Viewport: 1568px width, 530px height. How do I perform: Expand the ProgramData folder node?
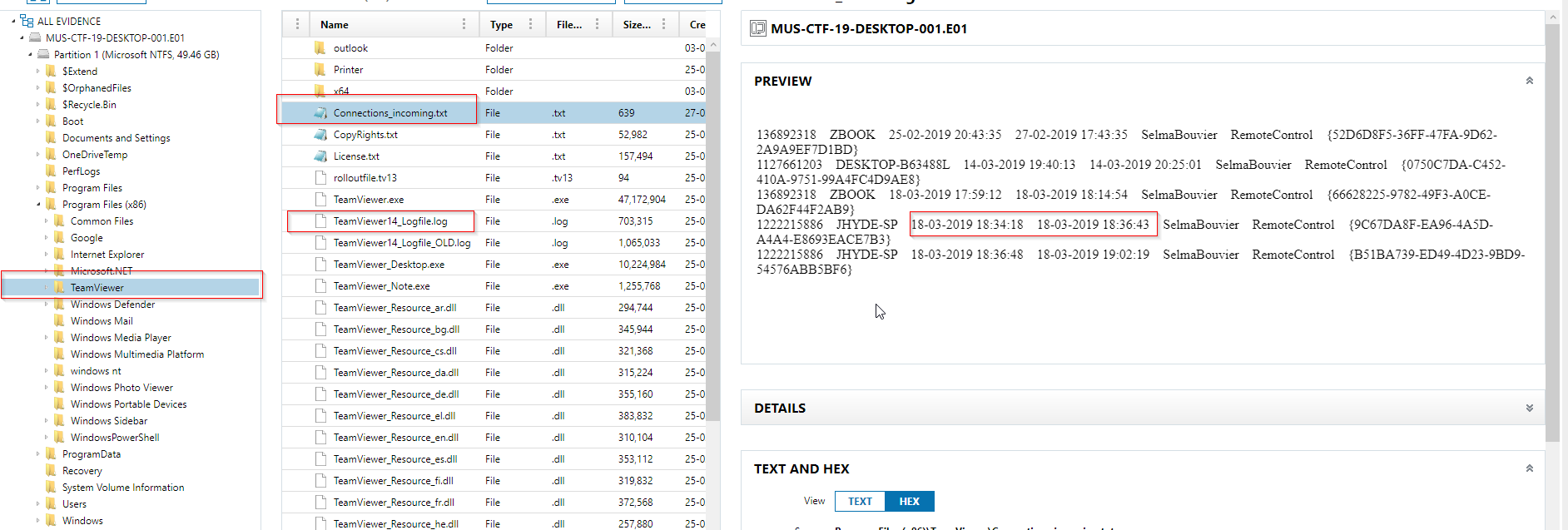point(38,453)
